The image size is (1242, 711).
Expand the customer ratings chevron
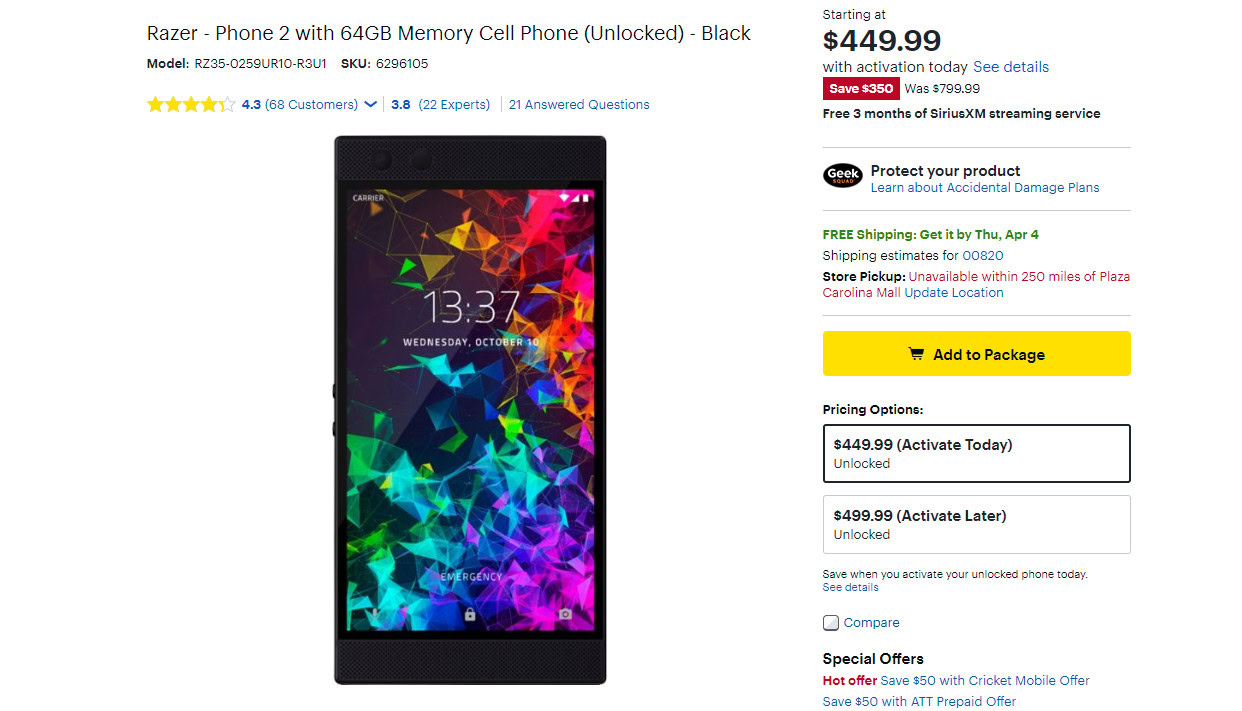pyautogui.click(x=371, y=105)
